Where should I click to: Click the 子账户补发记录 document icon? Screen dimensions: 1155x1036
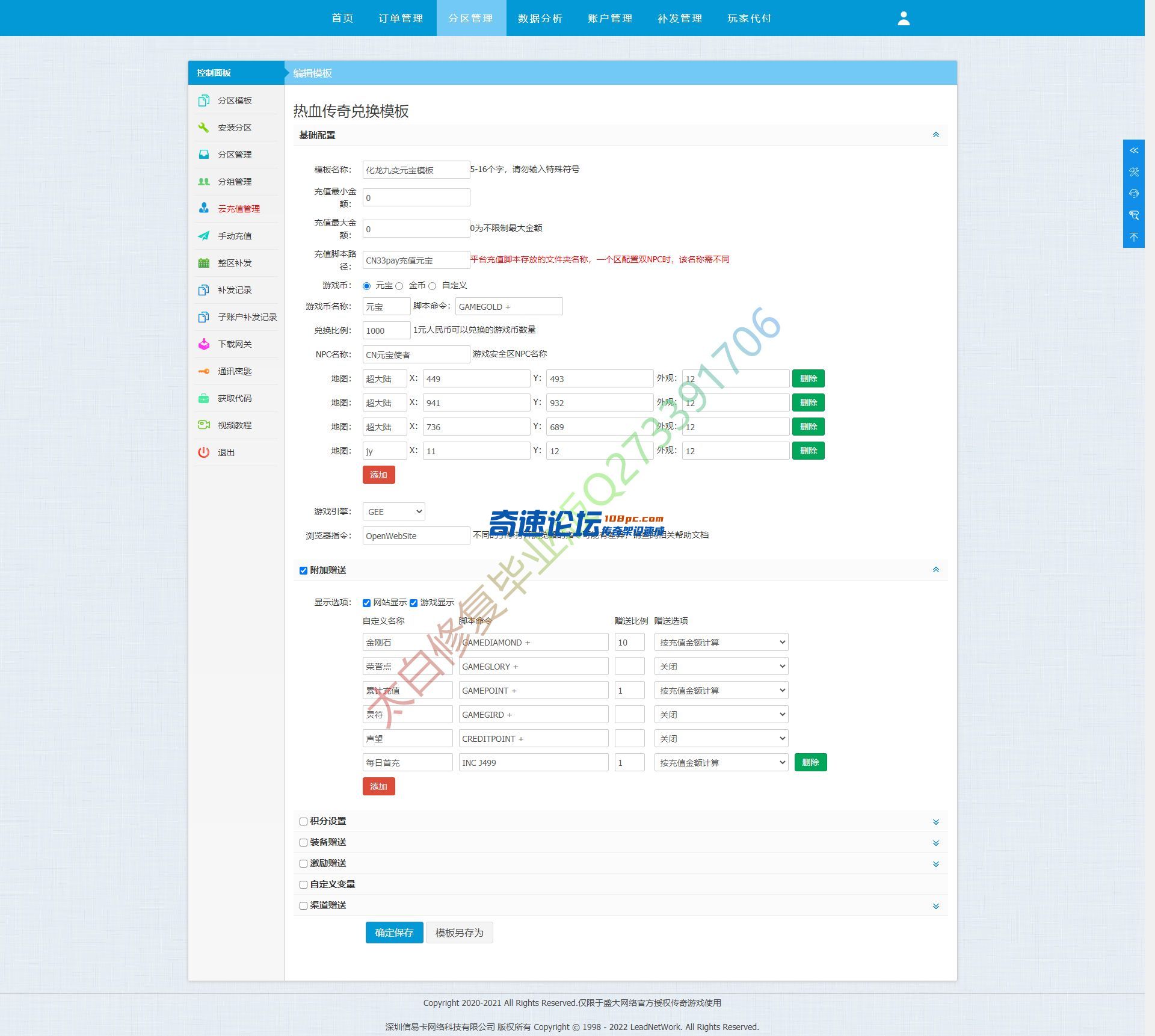(204, 317)
